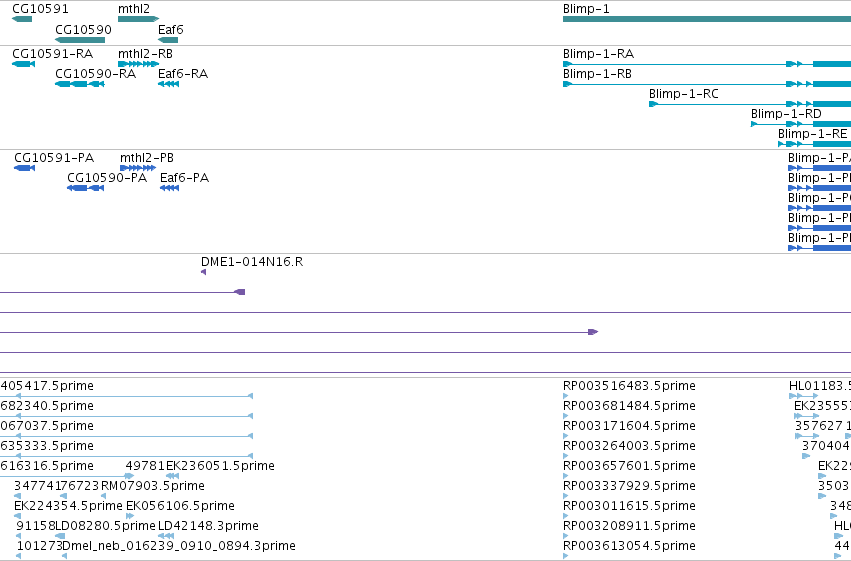The height and width of the screenshot is (561, 851).
Task: Click protein CG10590-PA
Action: (85, 188)
